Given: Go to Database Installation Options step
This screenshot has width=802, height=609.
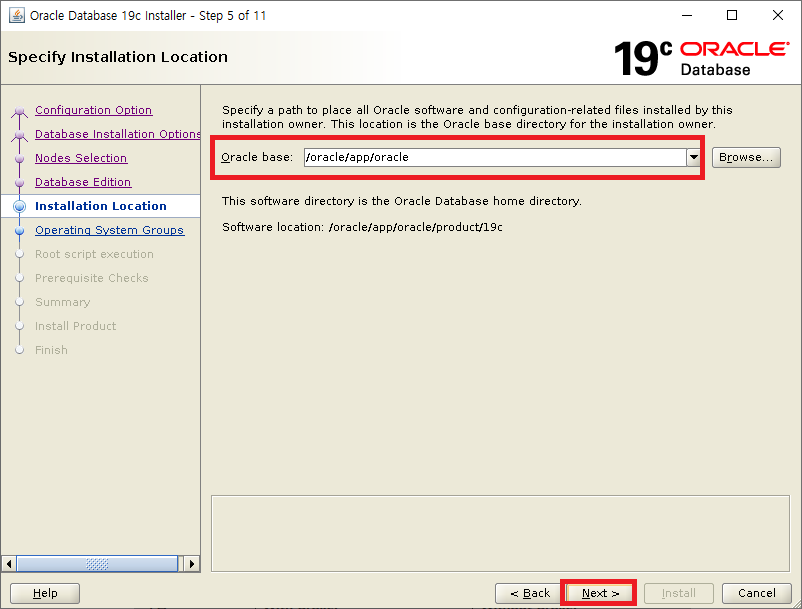Looking at the screenshot, I should tap(118, 134).
